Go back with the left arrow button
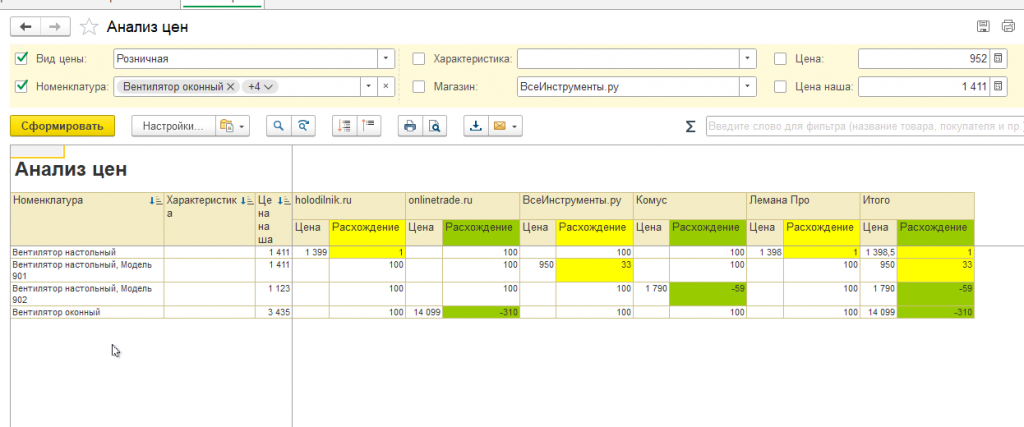The width and height of the screenshot is (1024, 427). coord(26,27)
